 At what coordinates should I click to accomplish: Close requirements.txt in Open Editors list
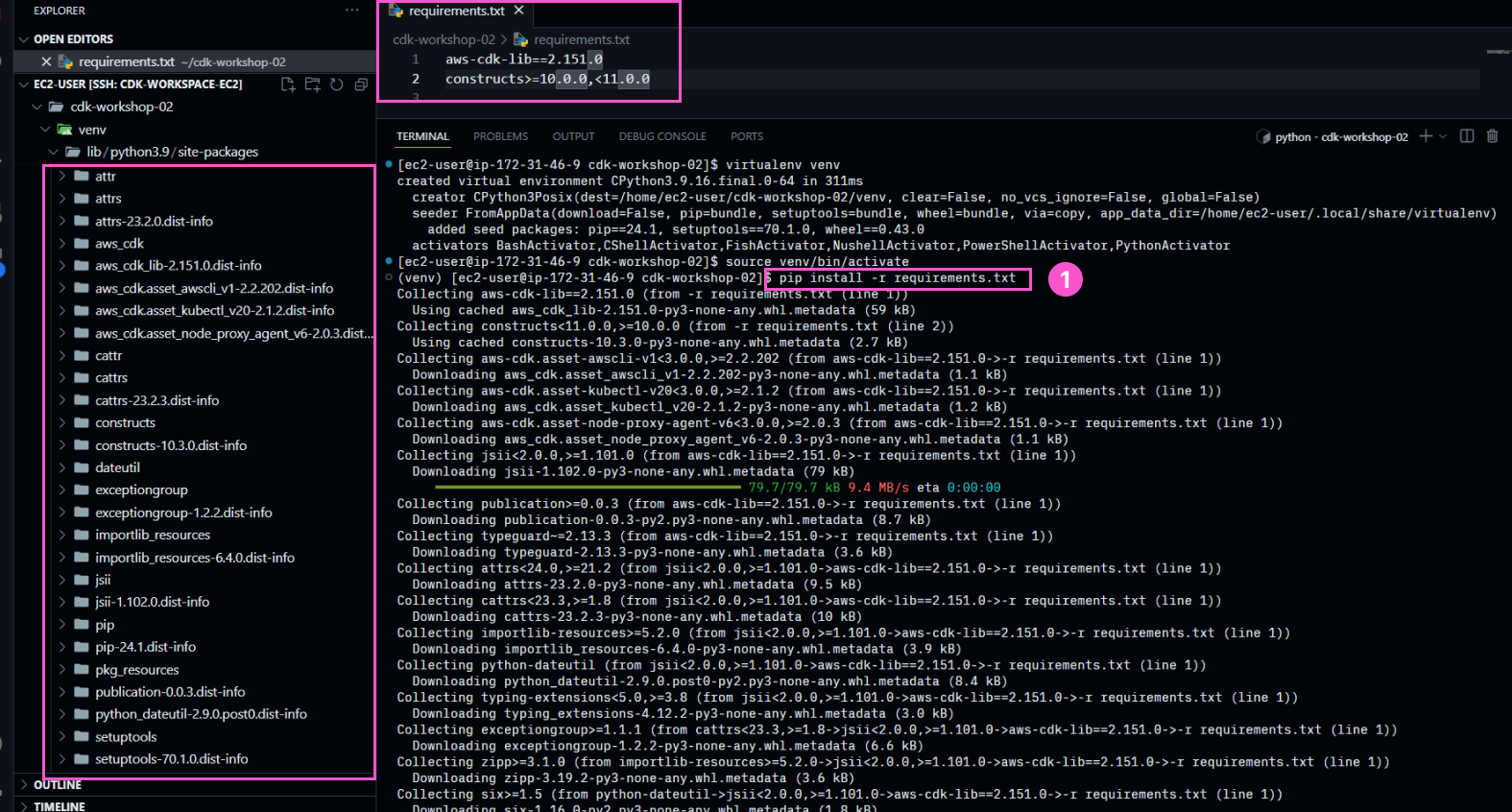tap(46, 61)
